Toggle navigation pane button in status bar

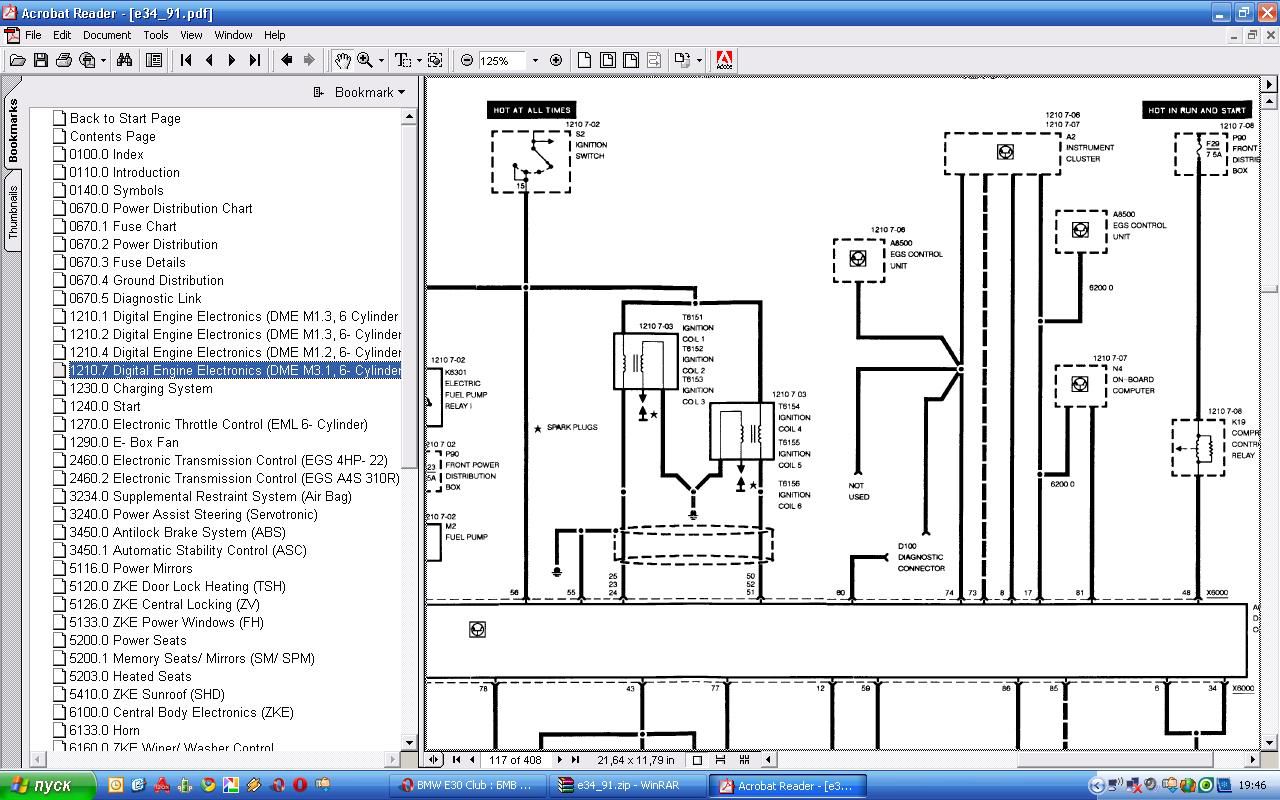tap(434, 760)
